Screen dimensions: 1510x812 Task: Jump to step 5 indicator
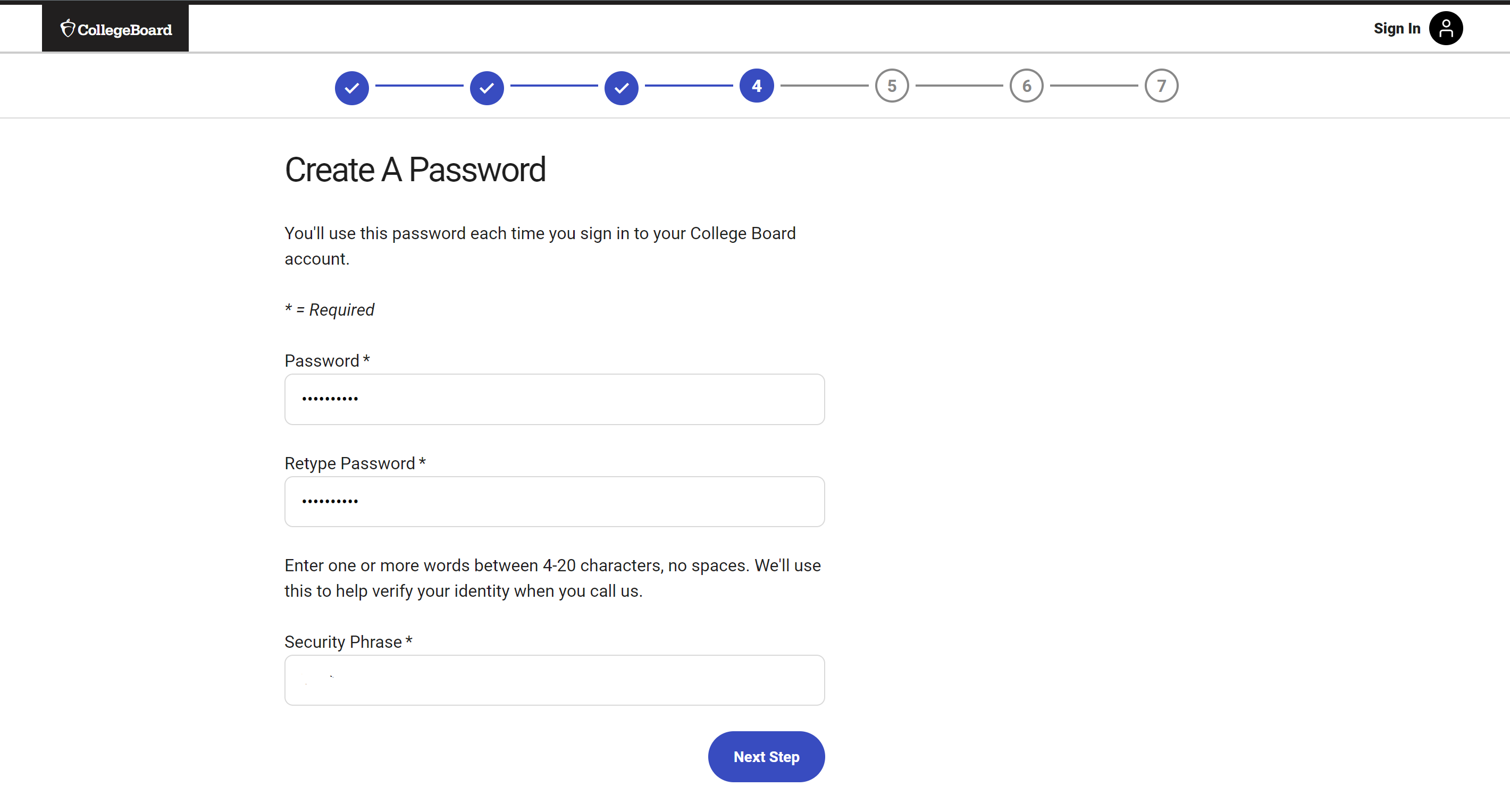(892, 86)
